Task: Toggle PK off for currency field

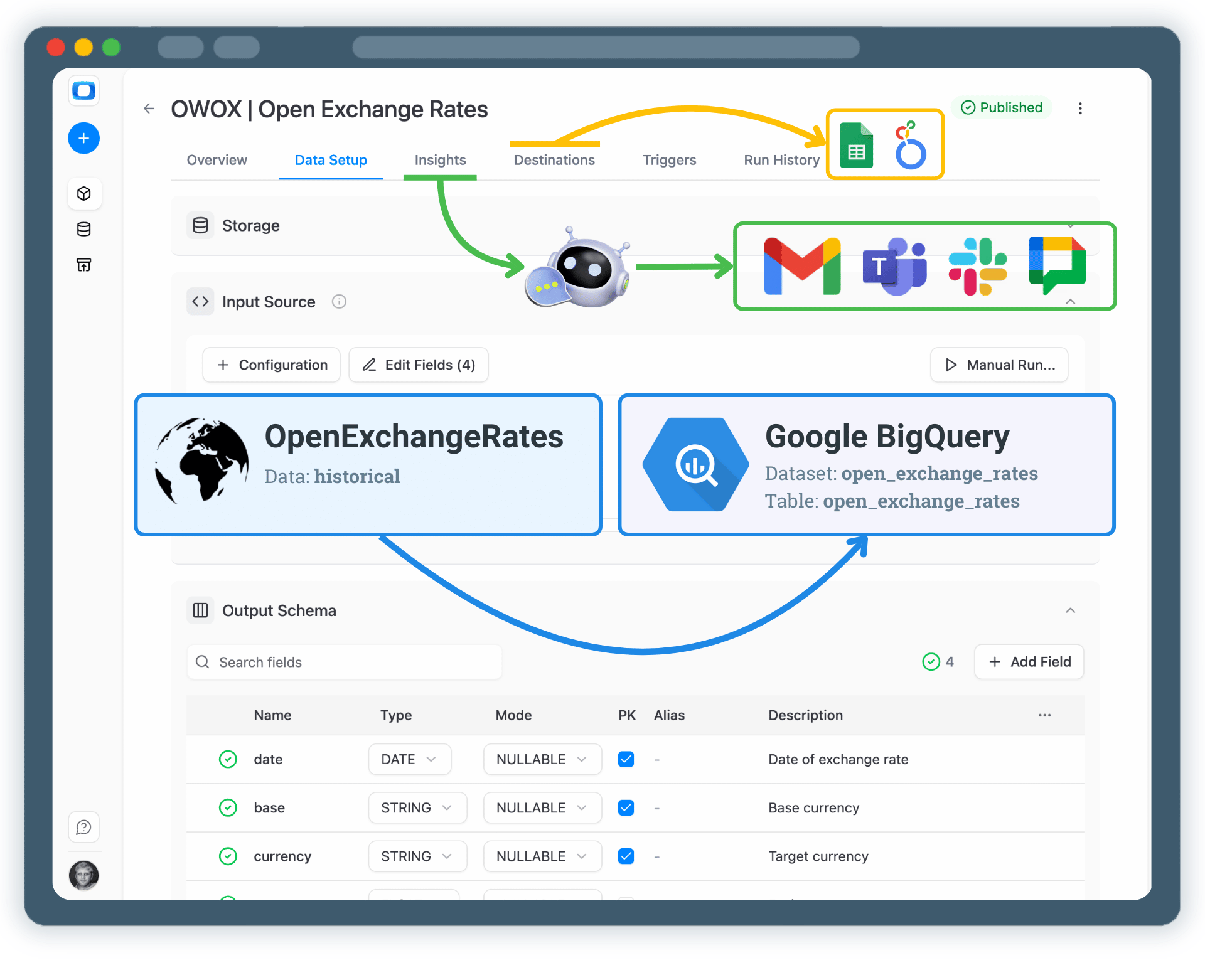Action: tap(626, 856)
